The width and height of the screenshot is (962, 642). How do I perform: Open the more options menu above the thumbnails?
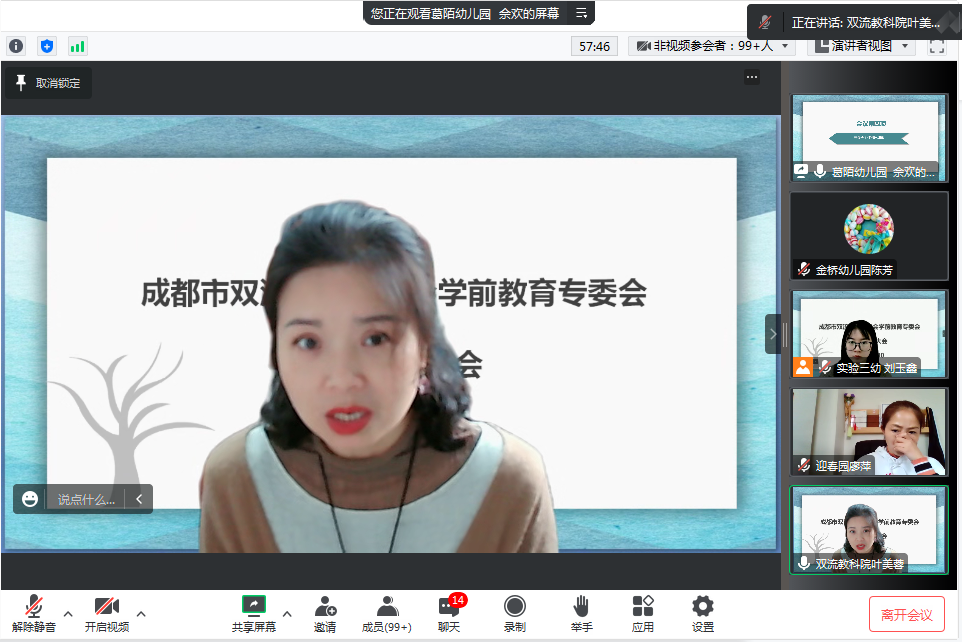752,76
